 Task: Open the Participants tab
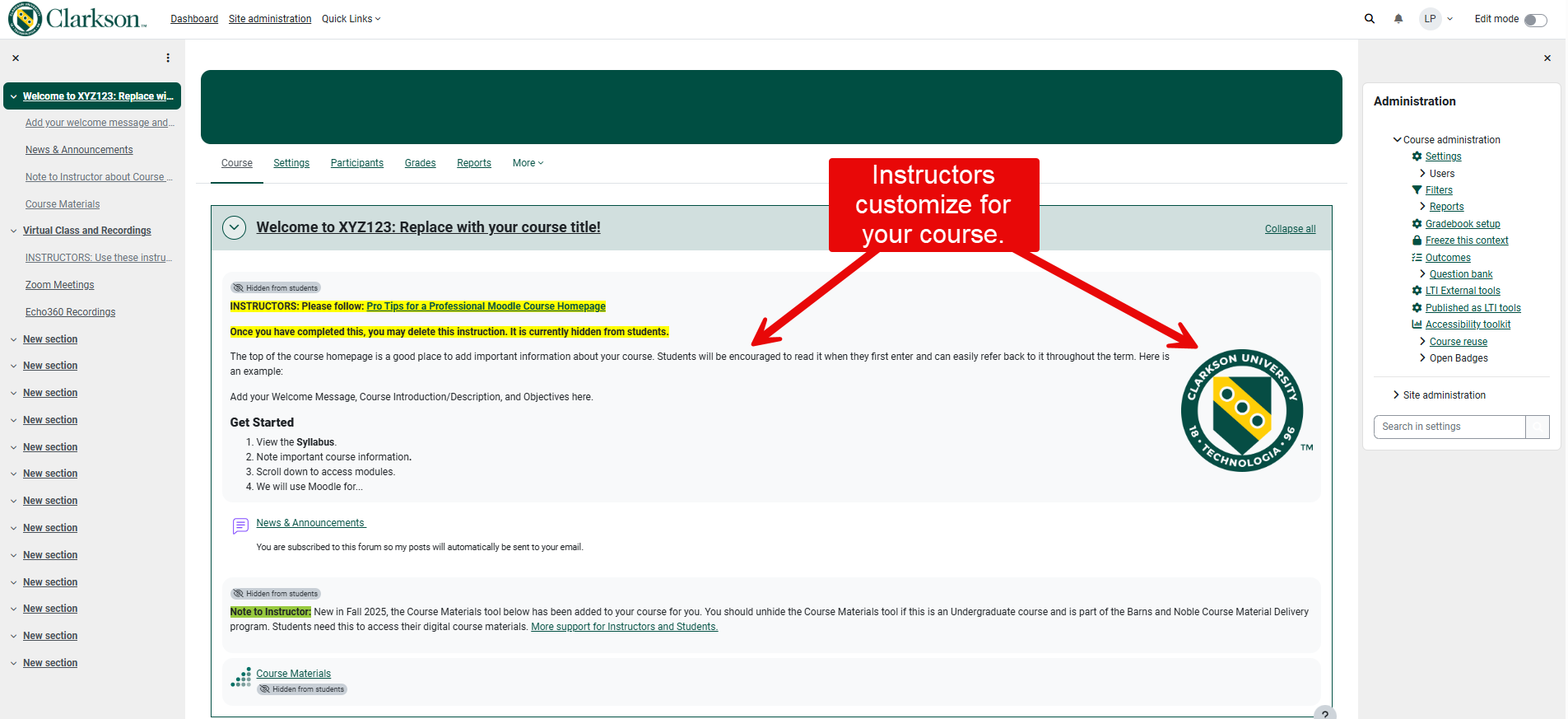357,163
